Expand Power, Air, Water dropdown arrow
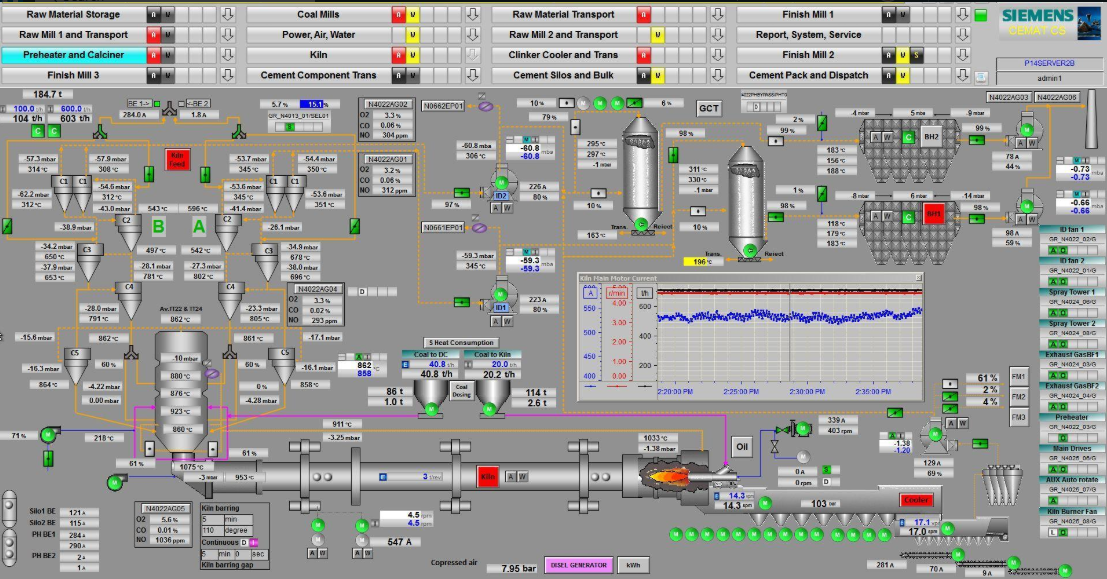This screenshot has height=579, width=1107. tap(473, 35)
